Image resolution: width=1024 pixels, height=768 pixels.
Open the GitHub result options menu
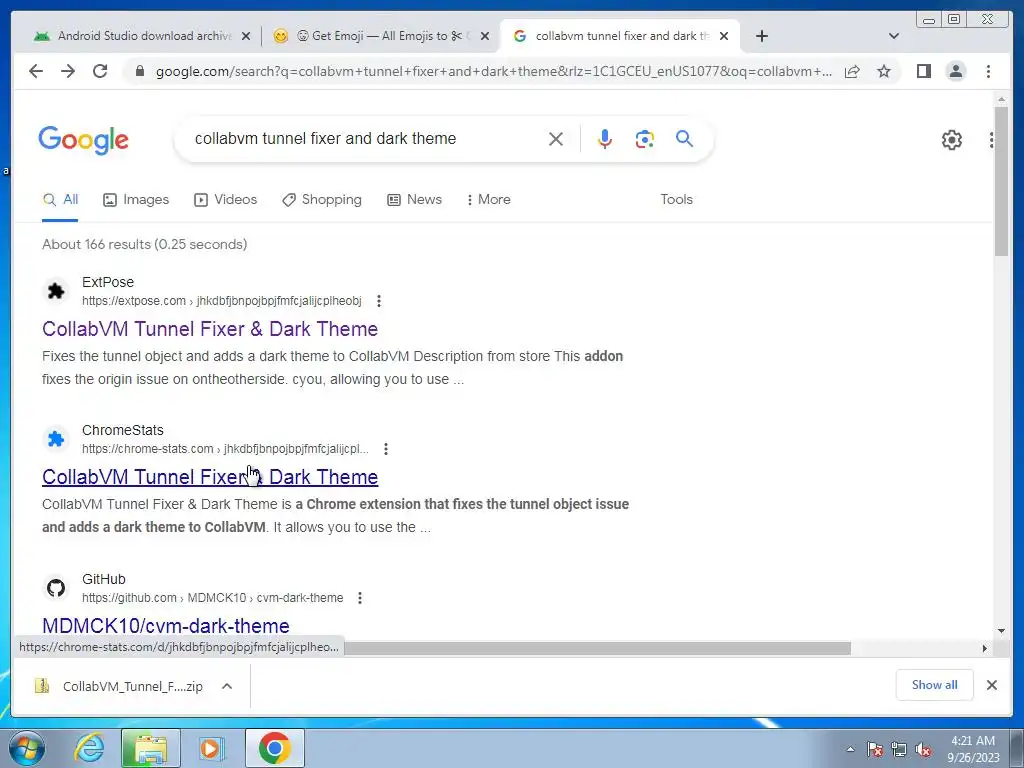360,598
